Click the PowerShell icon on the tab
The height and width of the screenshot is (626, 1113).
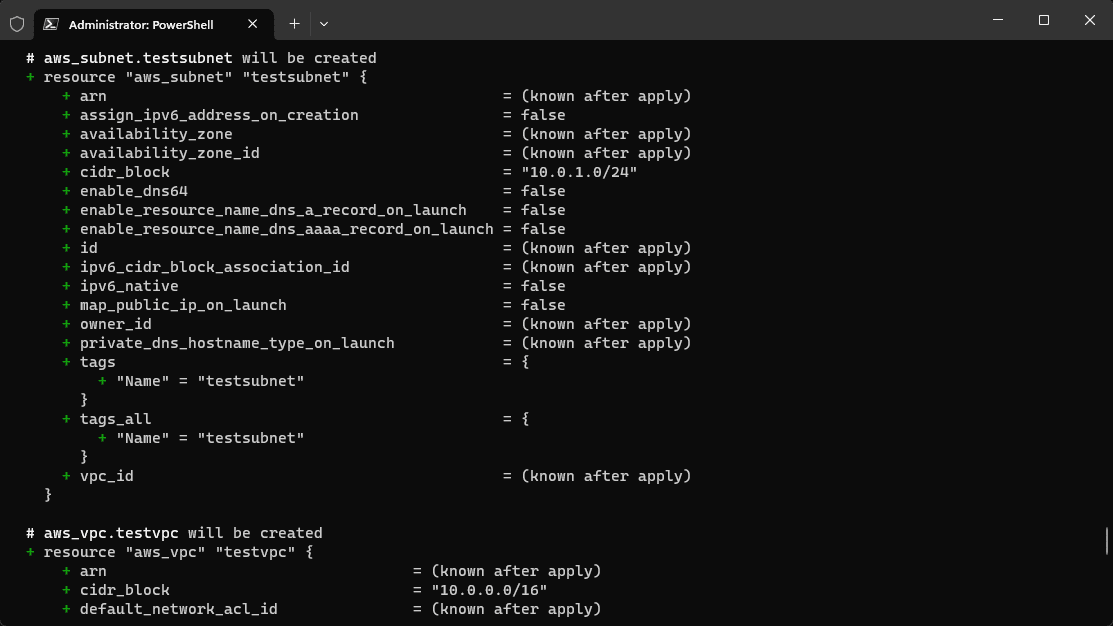pyautogui.click(x=50, y=23)
